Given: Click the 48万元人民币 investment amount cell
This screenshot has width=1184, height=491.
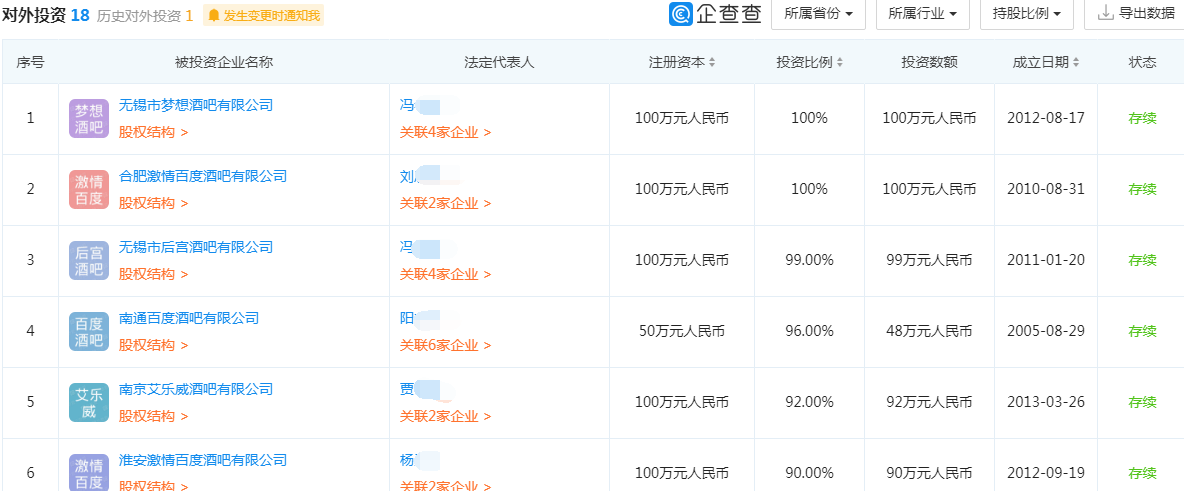Looking at the screenshot, I should [x=929, y=332].
